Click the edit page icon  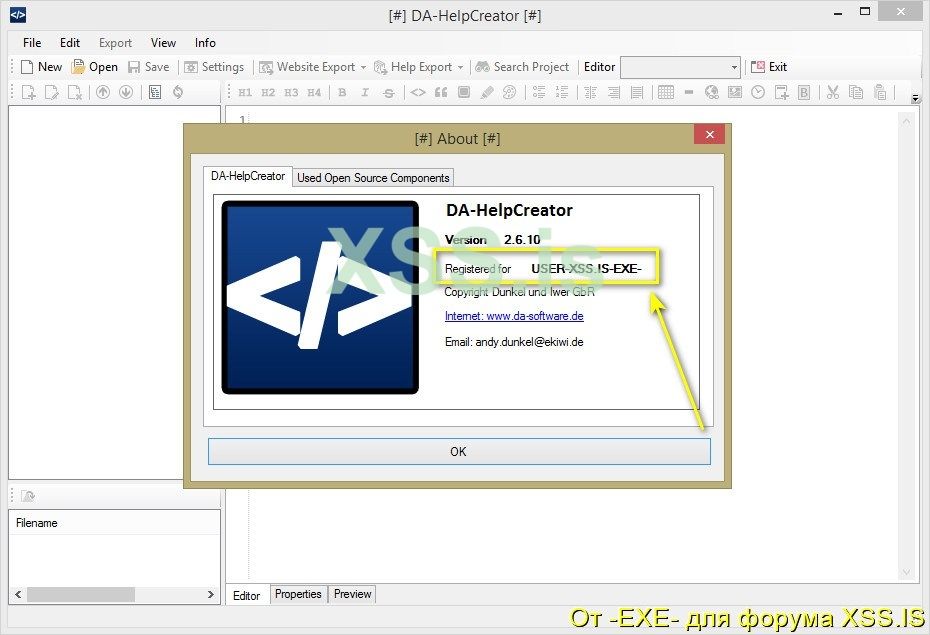click(52, 92)
